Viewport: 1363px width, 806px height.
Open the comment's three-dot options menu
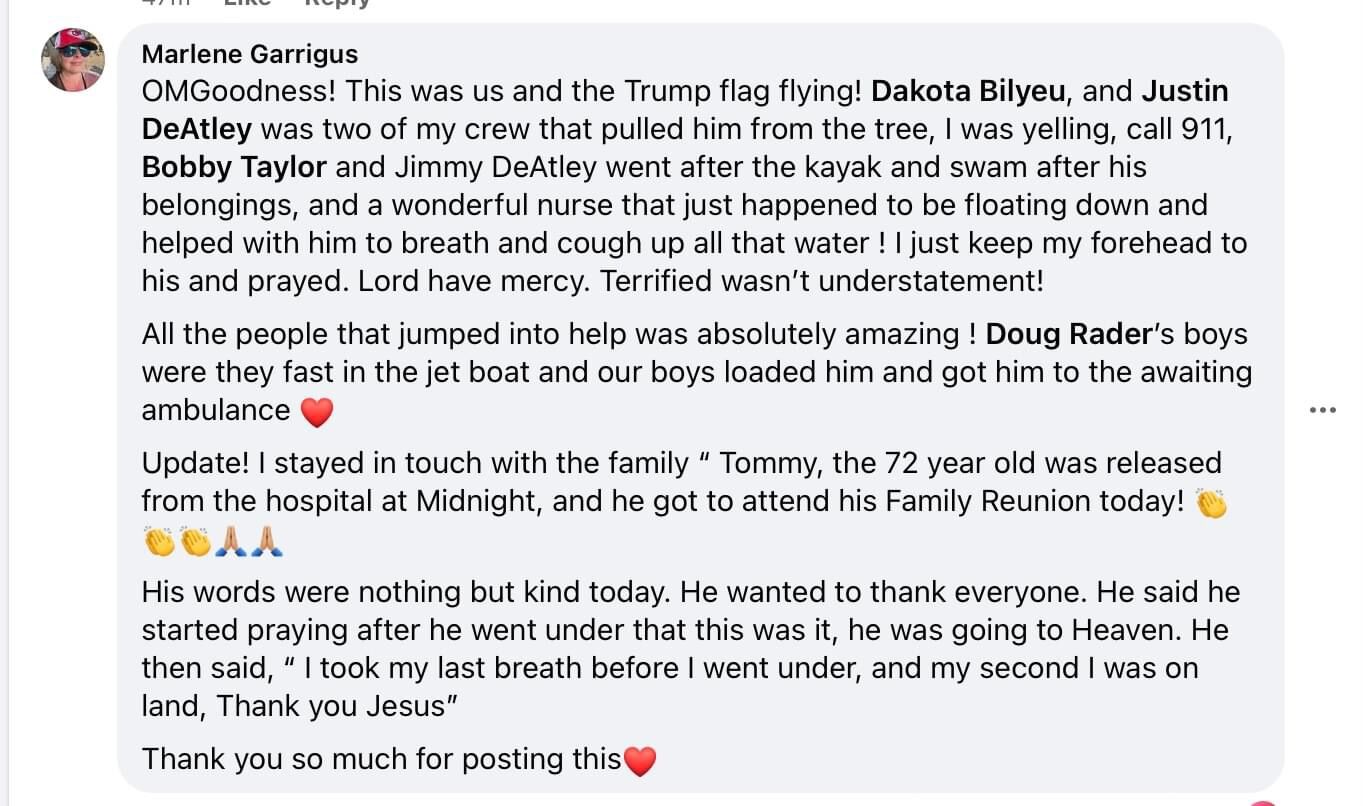point(1322,410)
